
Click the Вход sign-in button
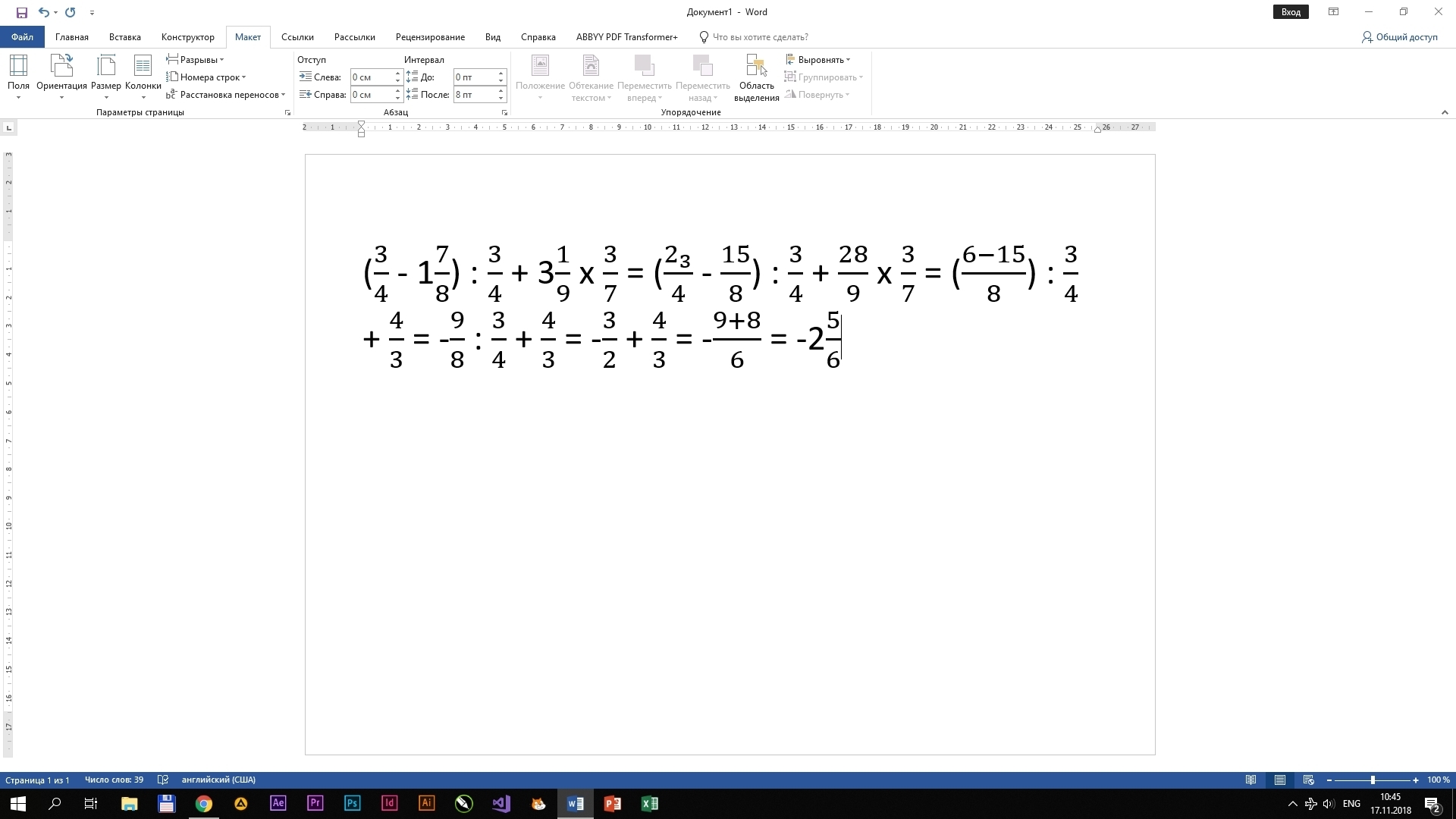coord(1291,12)
